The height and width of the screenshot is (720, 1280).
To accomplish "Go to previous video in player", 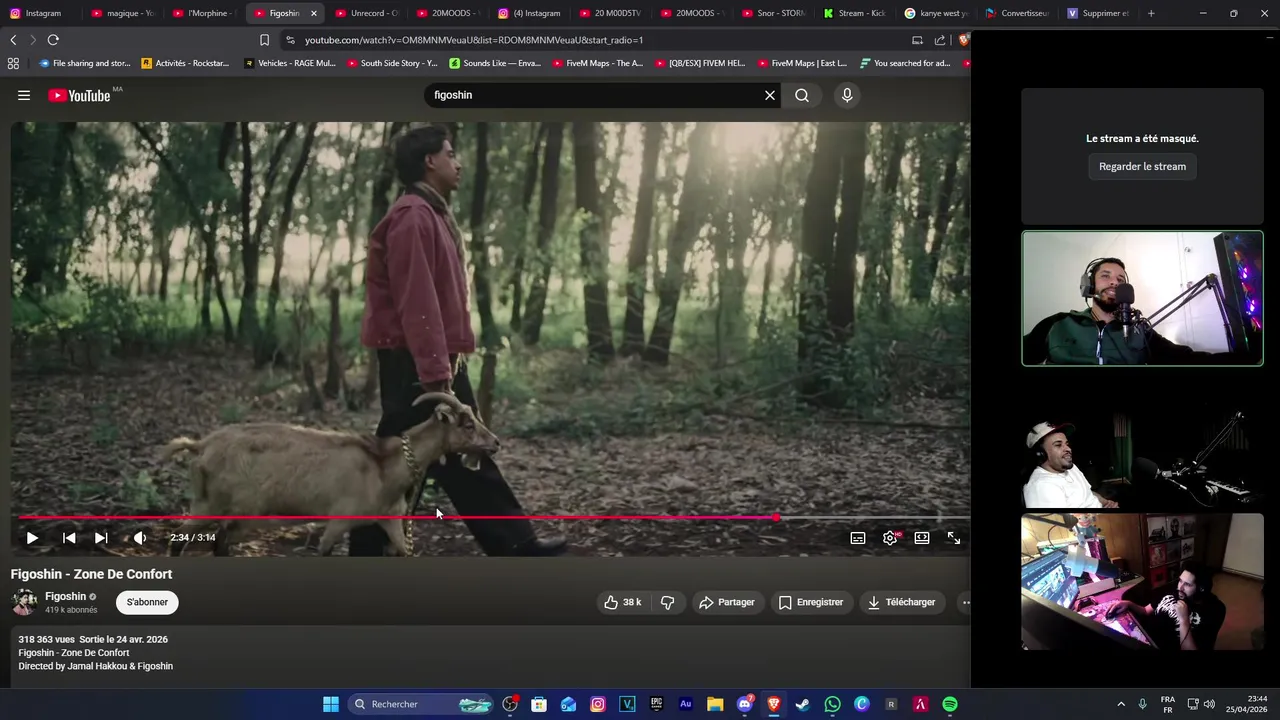I will 69,538.
